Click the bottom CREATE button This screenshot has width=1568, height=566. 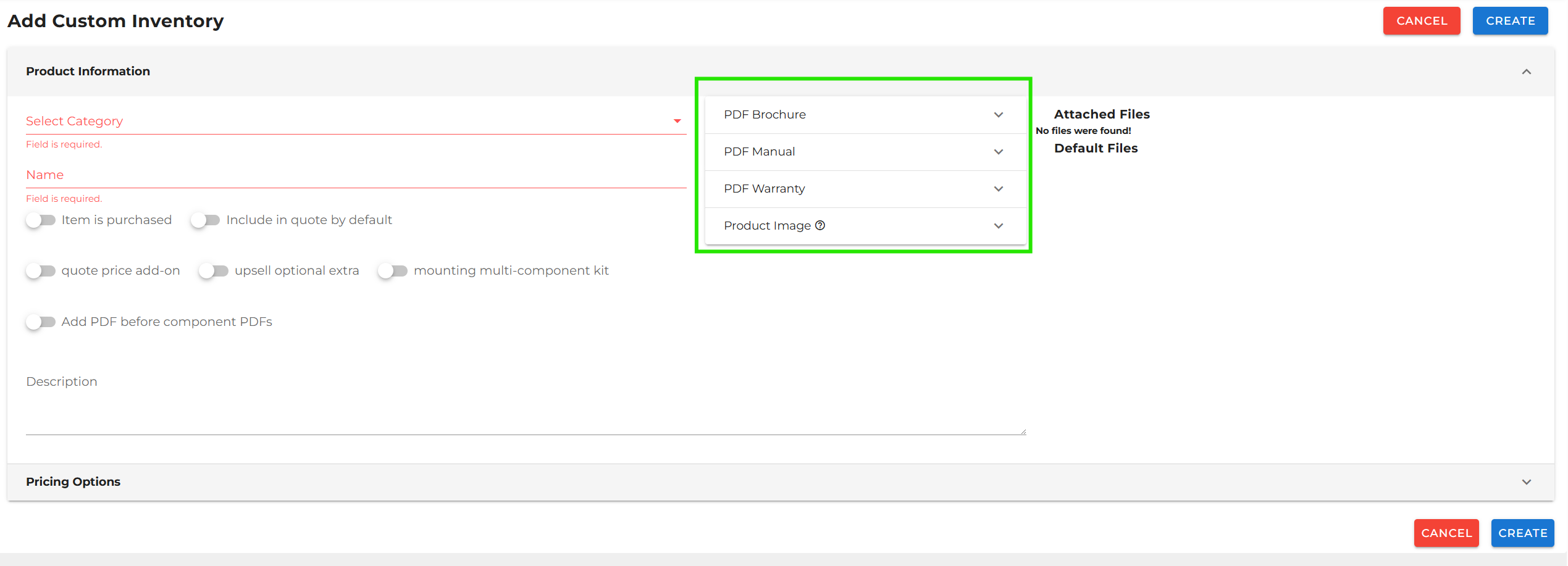[1522, 533]
